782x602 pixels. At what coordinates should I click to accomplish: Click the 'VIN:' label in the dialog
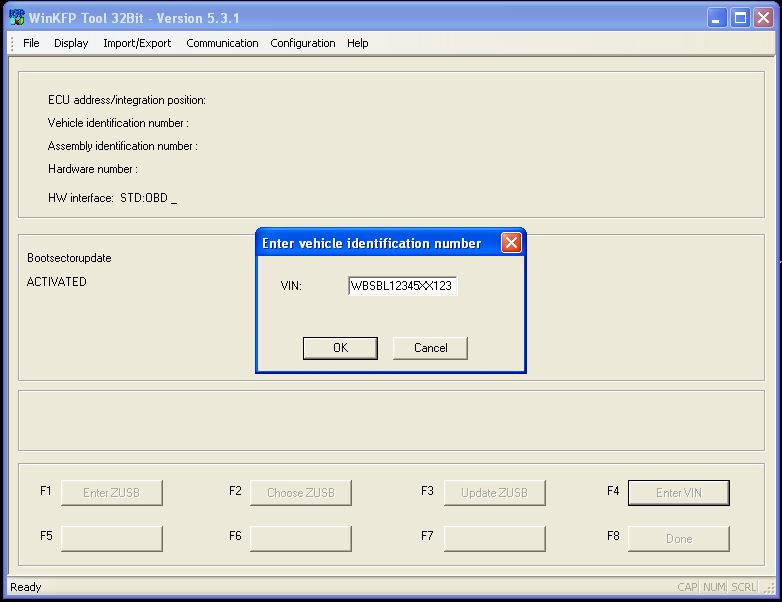(291, 286)
